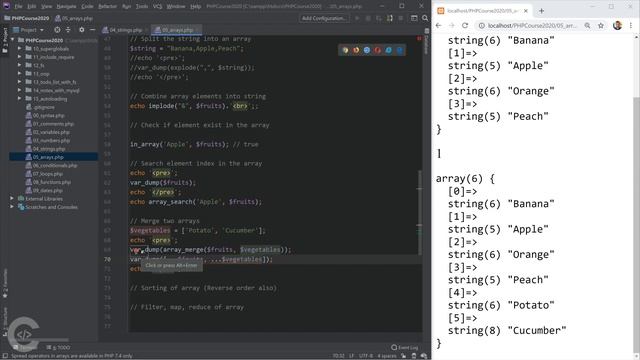Click the error indicator at editor top right
The image size is (640, 360).
(419, 38)
